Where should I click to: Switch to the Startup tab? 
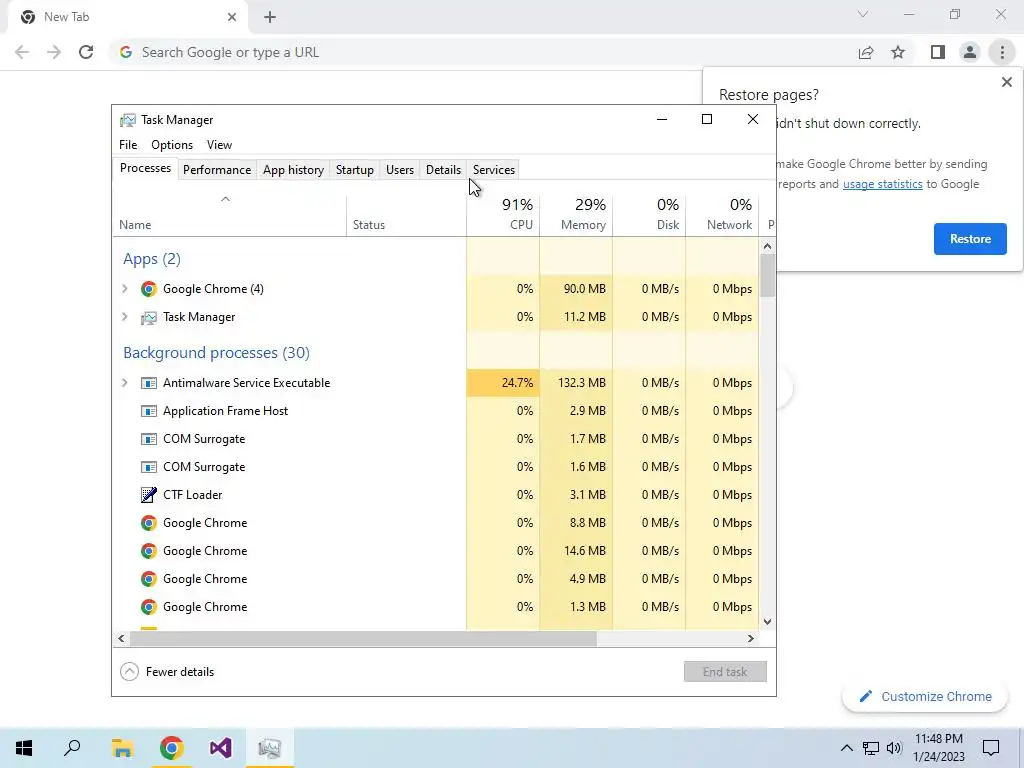pyautogui.click(x=355, y=170)
